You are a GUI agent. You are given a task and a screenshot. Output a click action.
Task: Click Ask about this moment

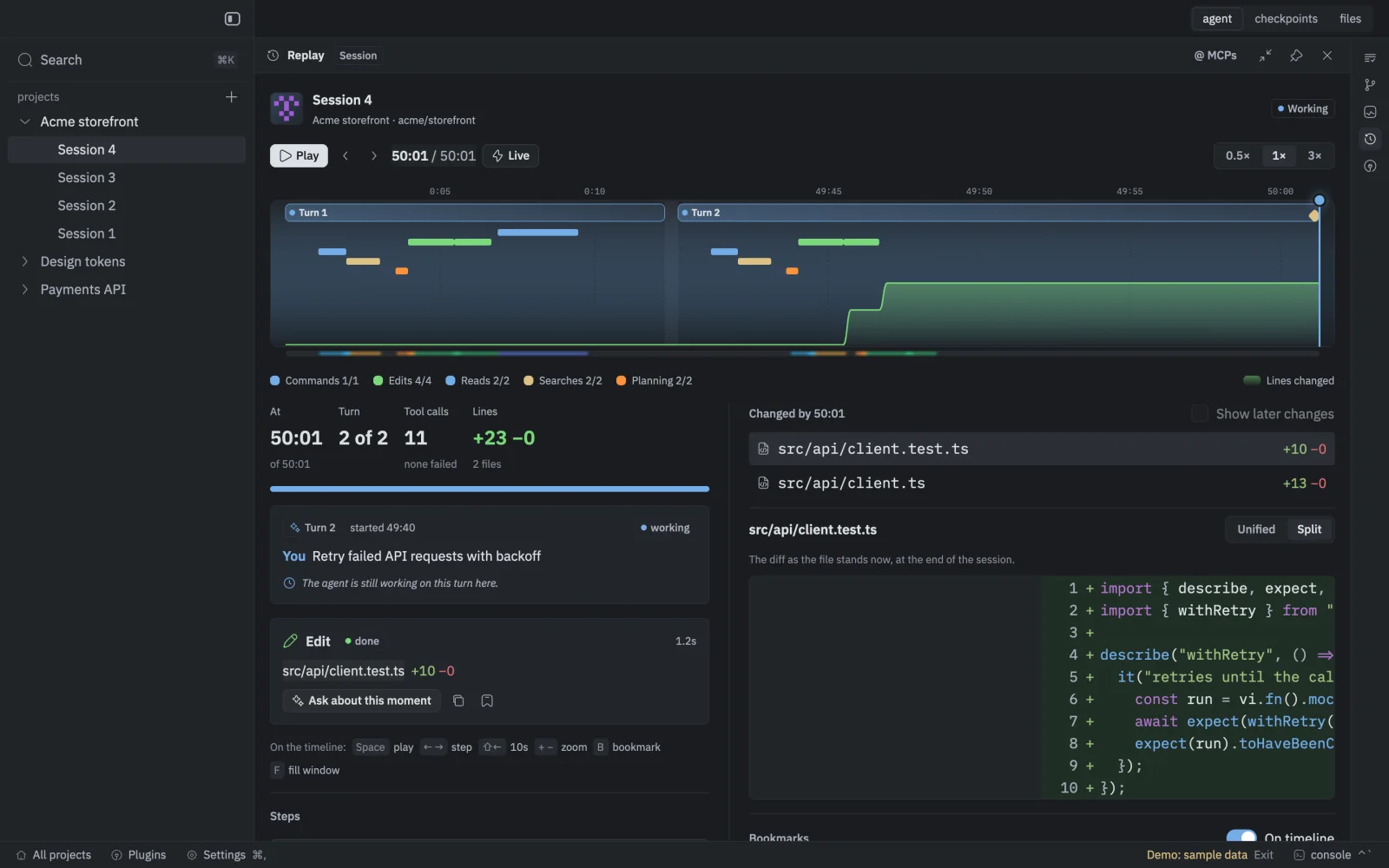click(x=361, y=700)
